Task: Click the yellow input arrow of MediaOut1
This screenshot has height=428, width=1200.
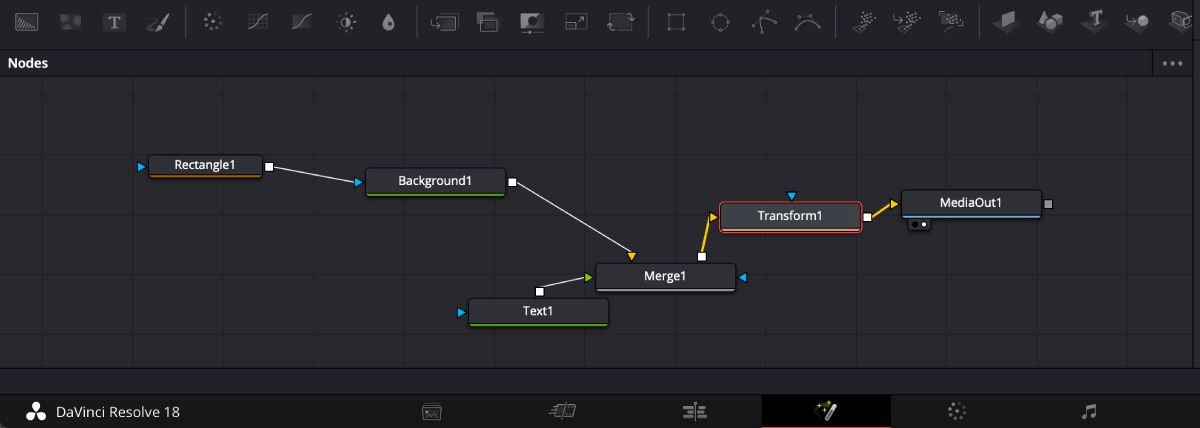Action: pos(894,204)
